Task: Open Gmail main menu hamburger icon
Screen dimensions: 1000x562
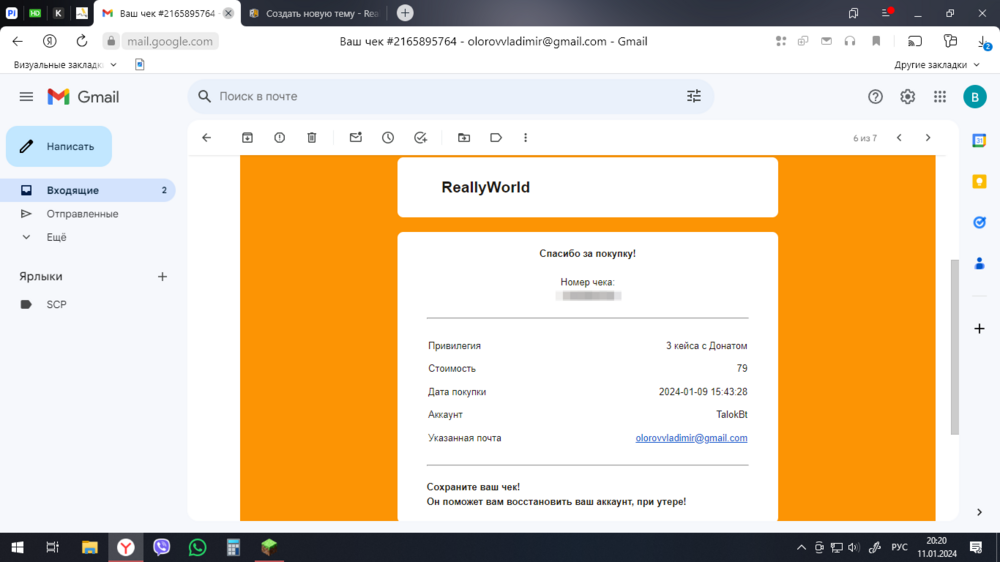Action: click(26, 97)
